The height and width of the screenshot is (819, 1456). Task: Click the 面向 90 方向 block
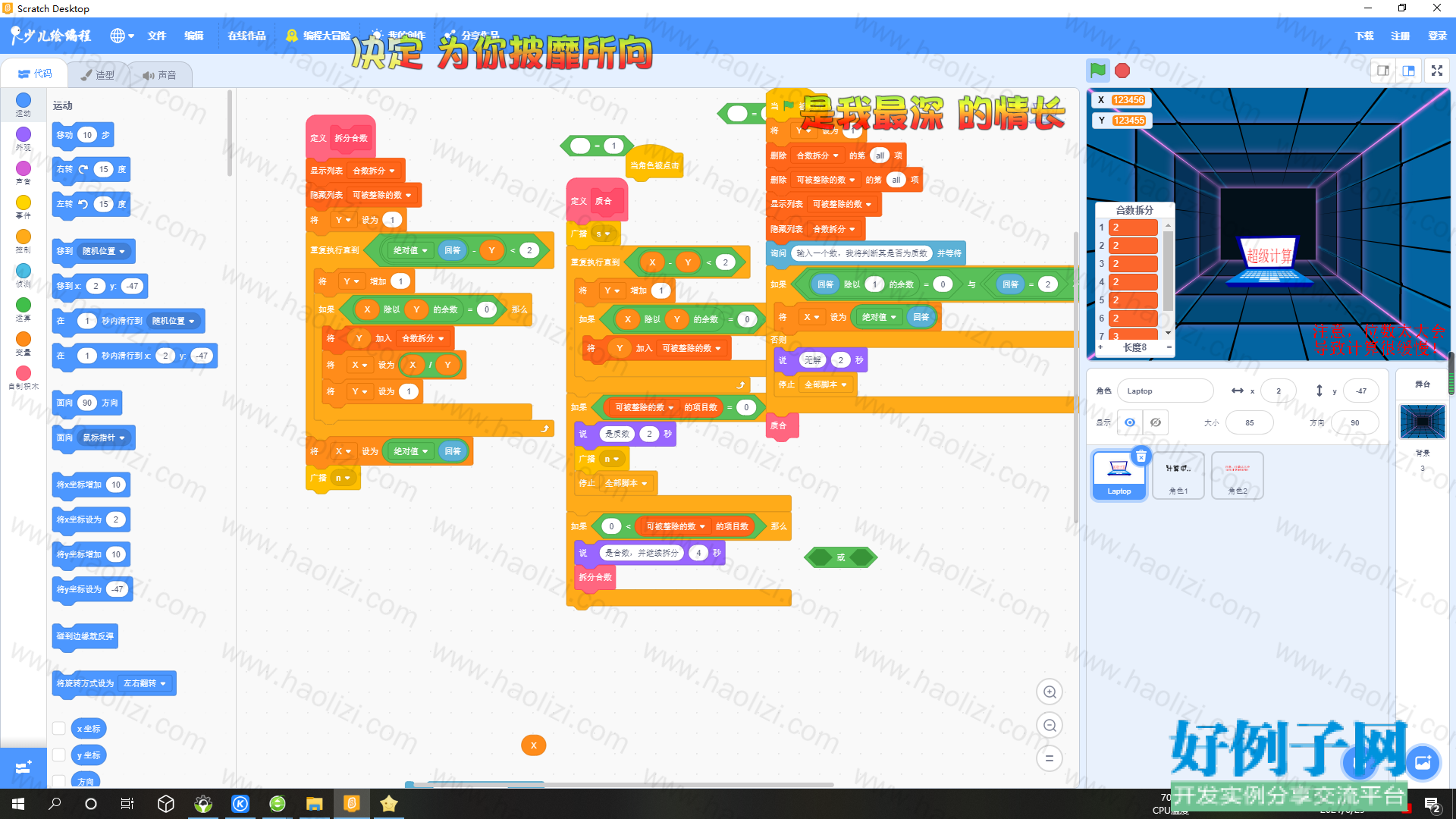tap(87, 403)
